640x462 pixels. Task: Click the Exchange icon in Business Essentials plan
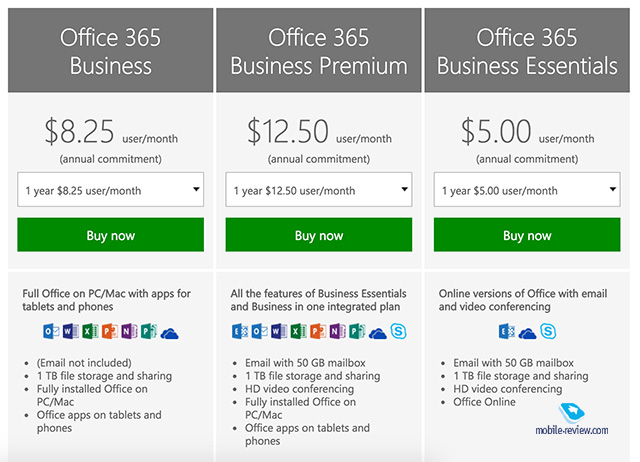tap(507, 331)
